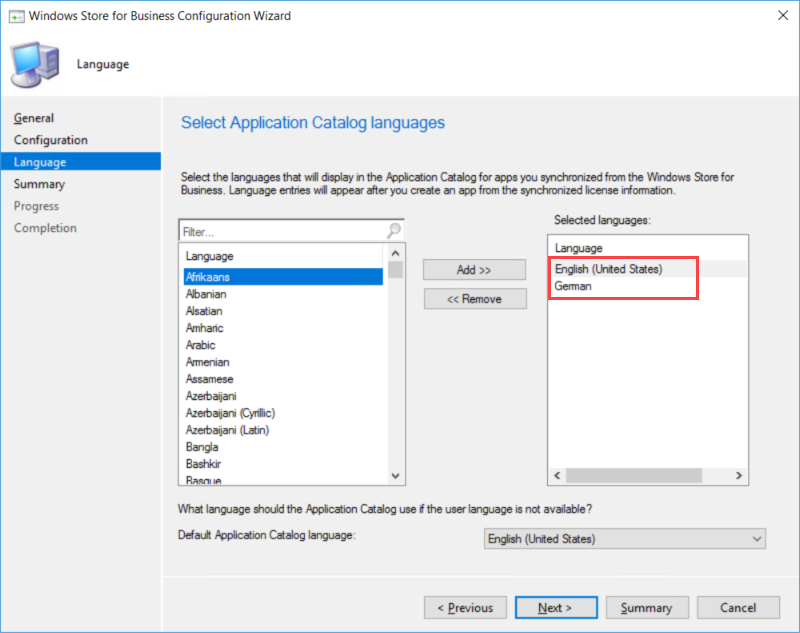Open the Configuration step in sidebar
The image size is (800, 633).
click(51, 140)
